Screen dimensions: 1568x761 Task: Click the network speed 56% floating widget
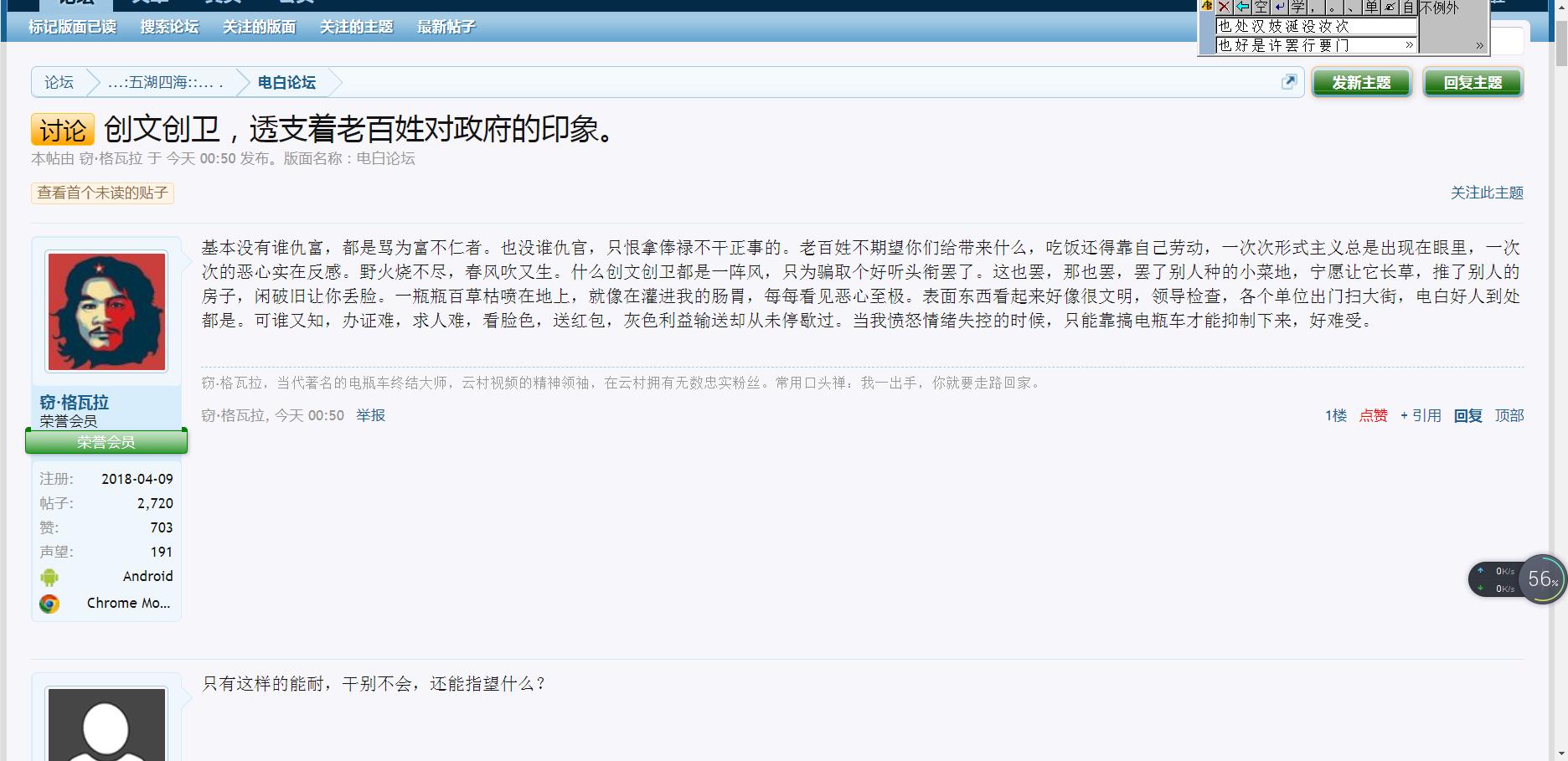(x=1541, y=578)
